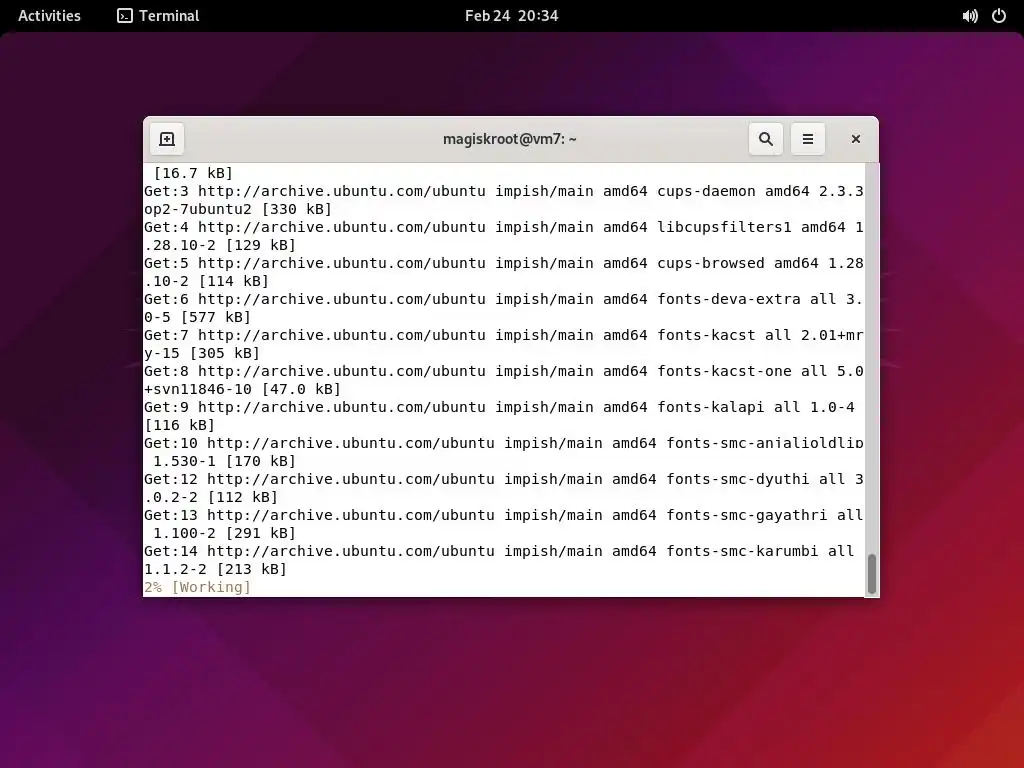Click the window title magiskroot@vm7: ~
This screenshot has width=1024, height=768.
point(509,139)
